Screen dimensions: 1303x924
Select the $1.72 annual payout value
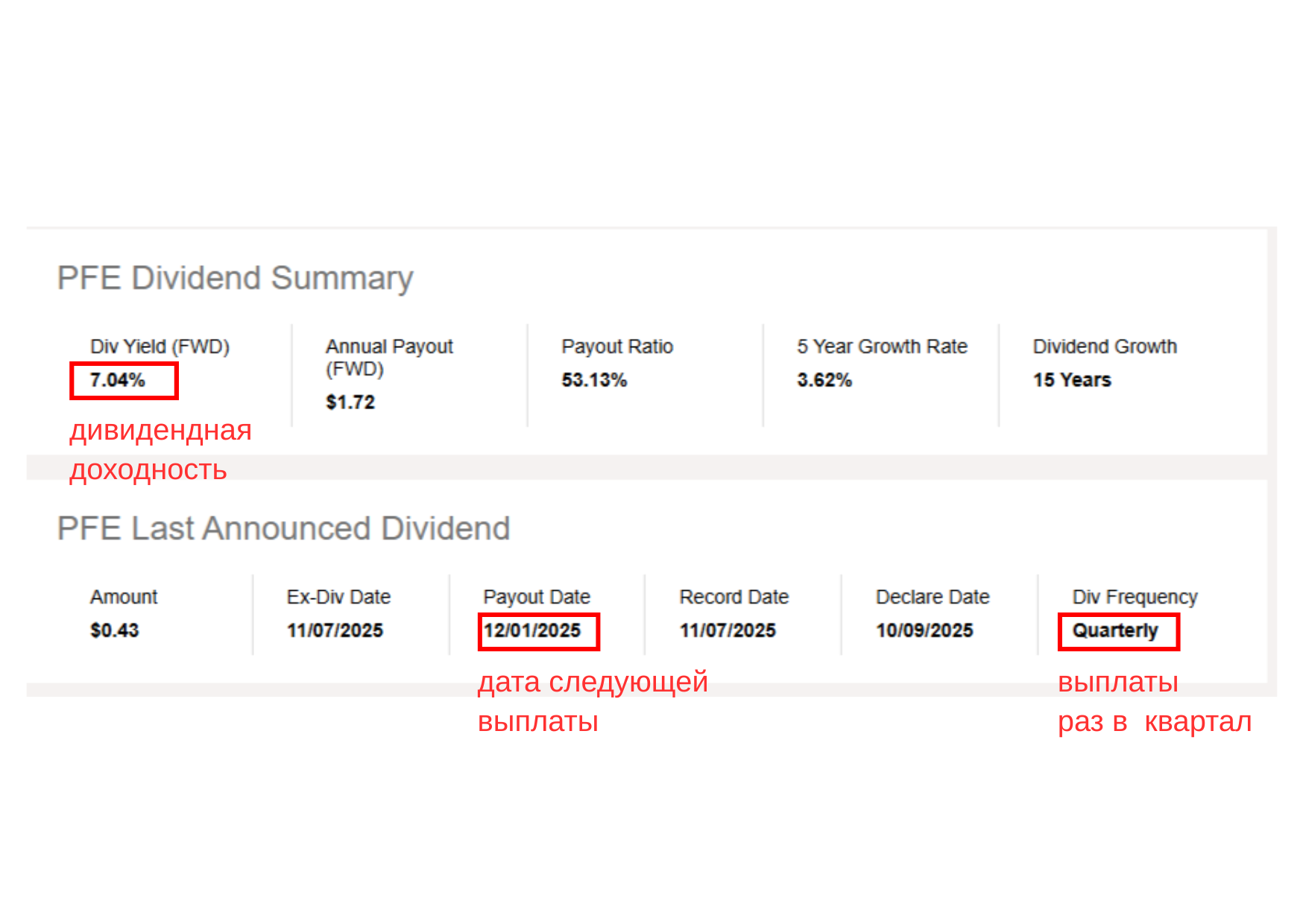(x=350, y=402)
